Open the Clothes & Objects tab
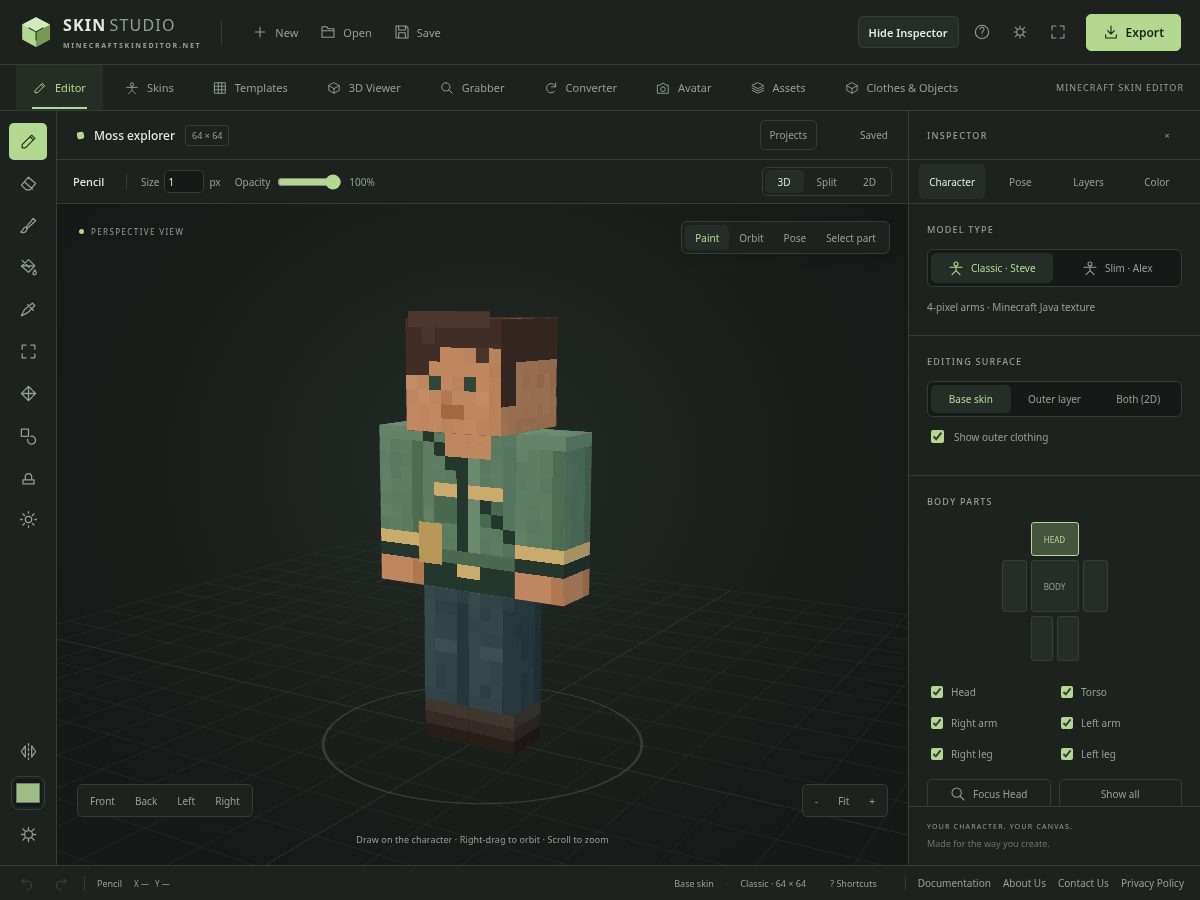 (x=901, y=88)
